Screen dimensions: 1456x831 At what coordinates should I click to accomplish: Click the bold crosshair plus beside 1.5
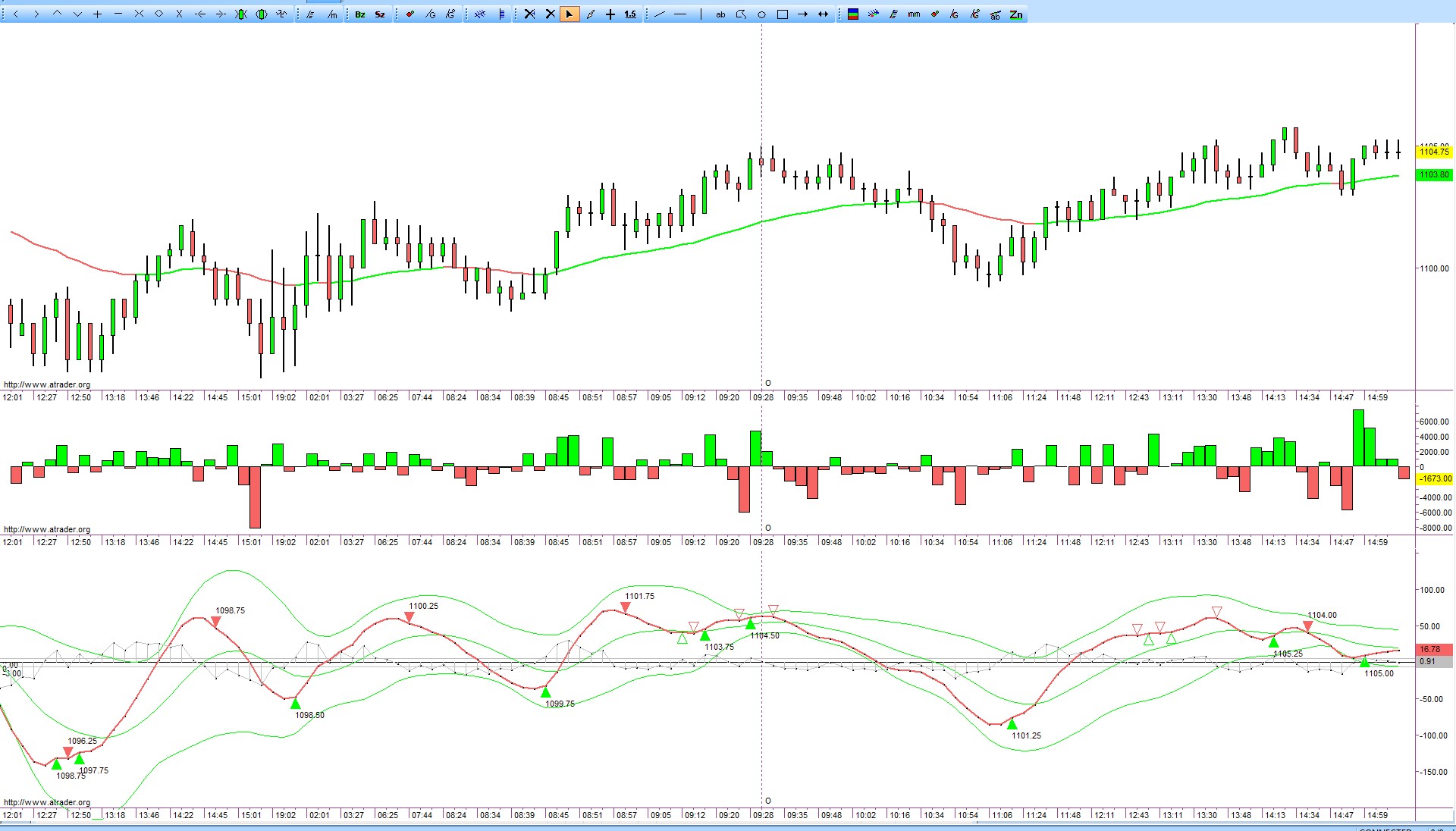tap(610, 14)
